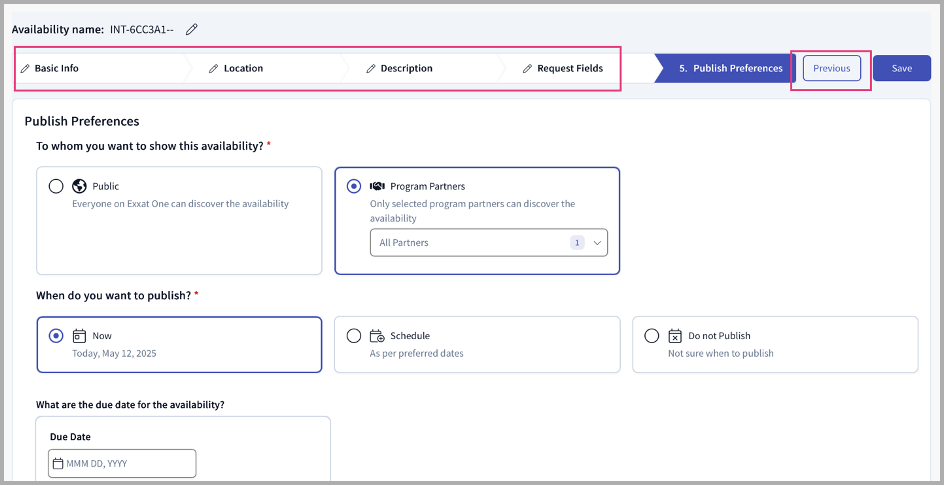This screenshot has width=944, height=486.
Task: Click the pencil icon on Basic Info step
Action: [25, 69]
